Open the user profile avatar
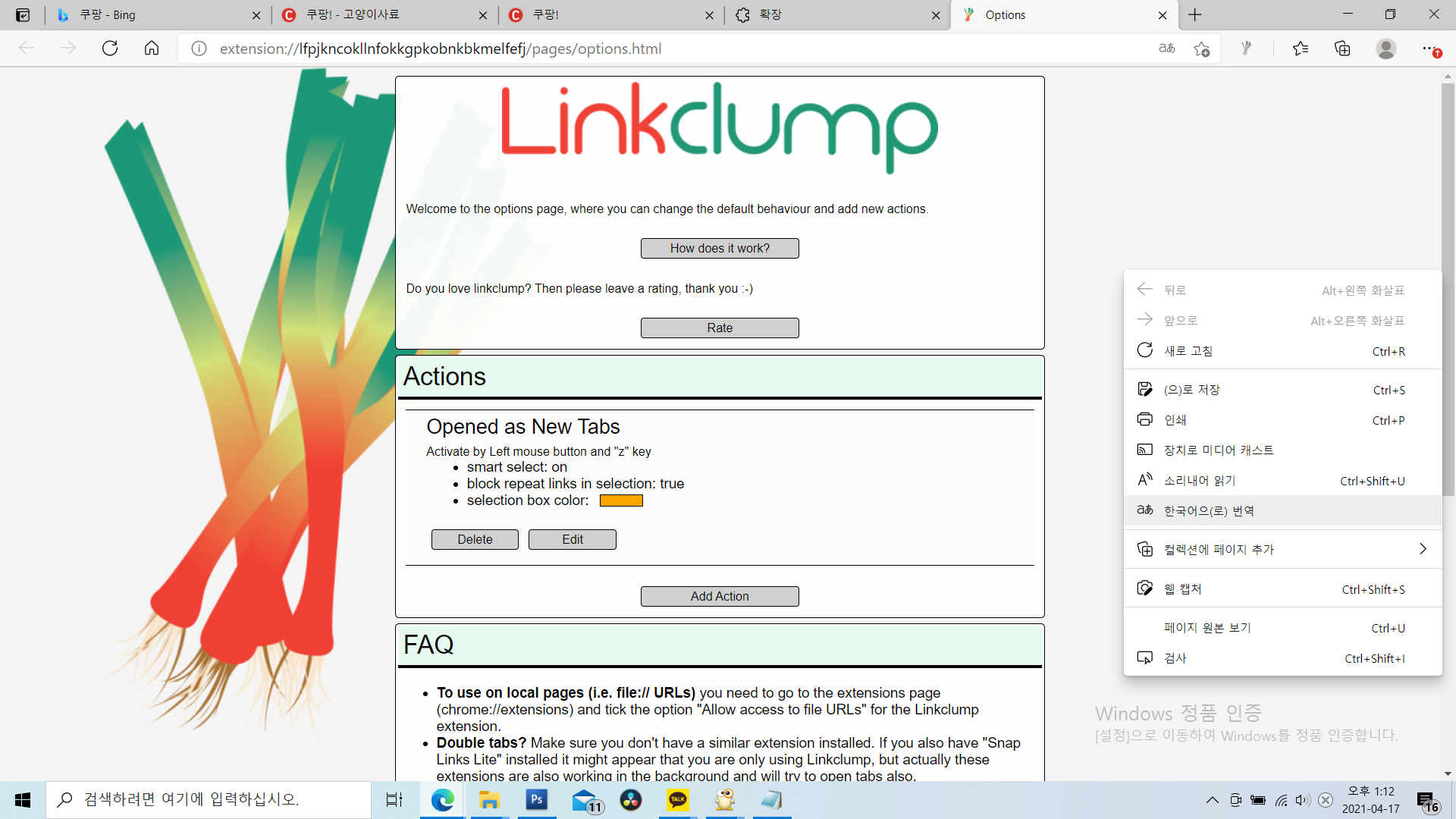The height and width of the screenshot is (819, 1456). tap(1386, 49)
